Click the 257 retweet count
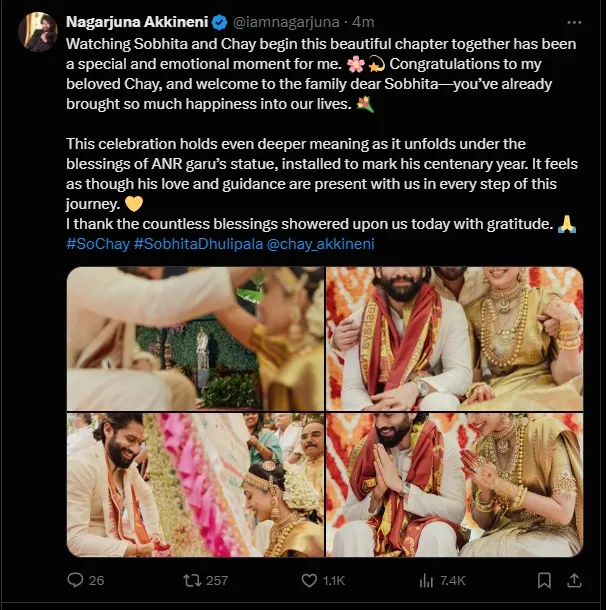Screen dimensions: 606x610 click(x=217, y=580)
